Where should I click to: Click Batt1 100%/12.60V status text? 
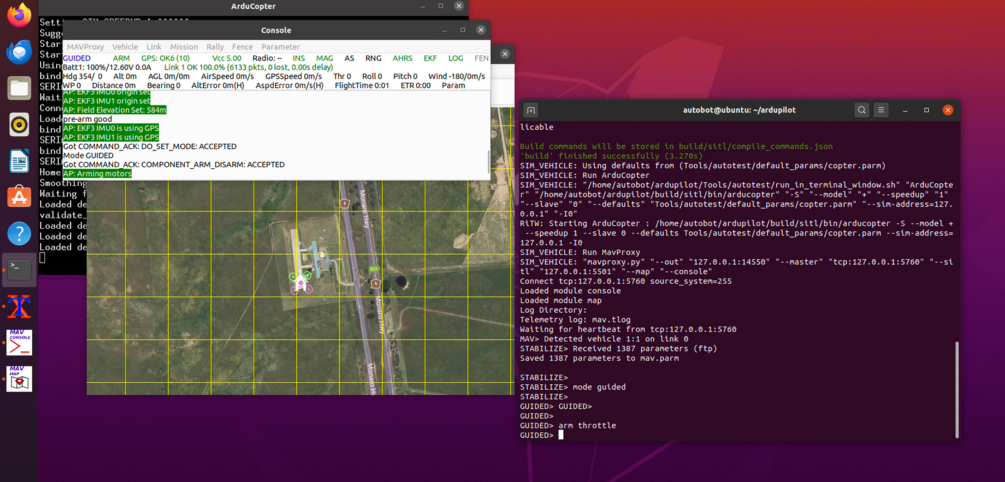click(107, 67)
